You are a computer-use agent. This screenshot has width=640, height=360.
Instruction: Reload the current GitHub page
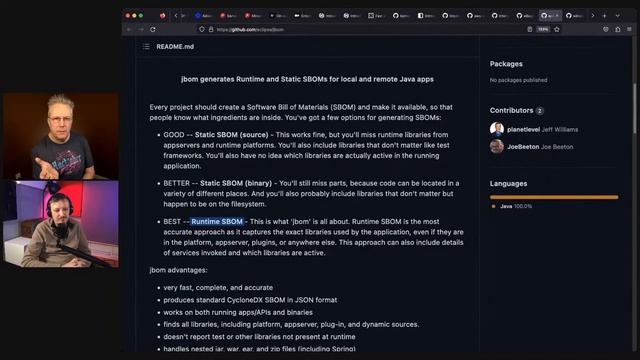click(153, 29)
